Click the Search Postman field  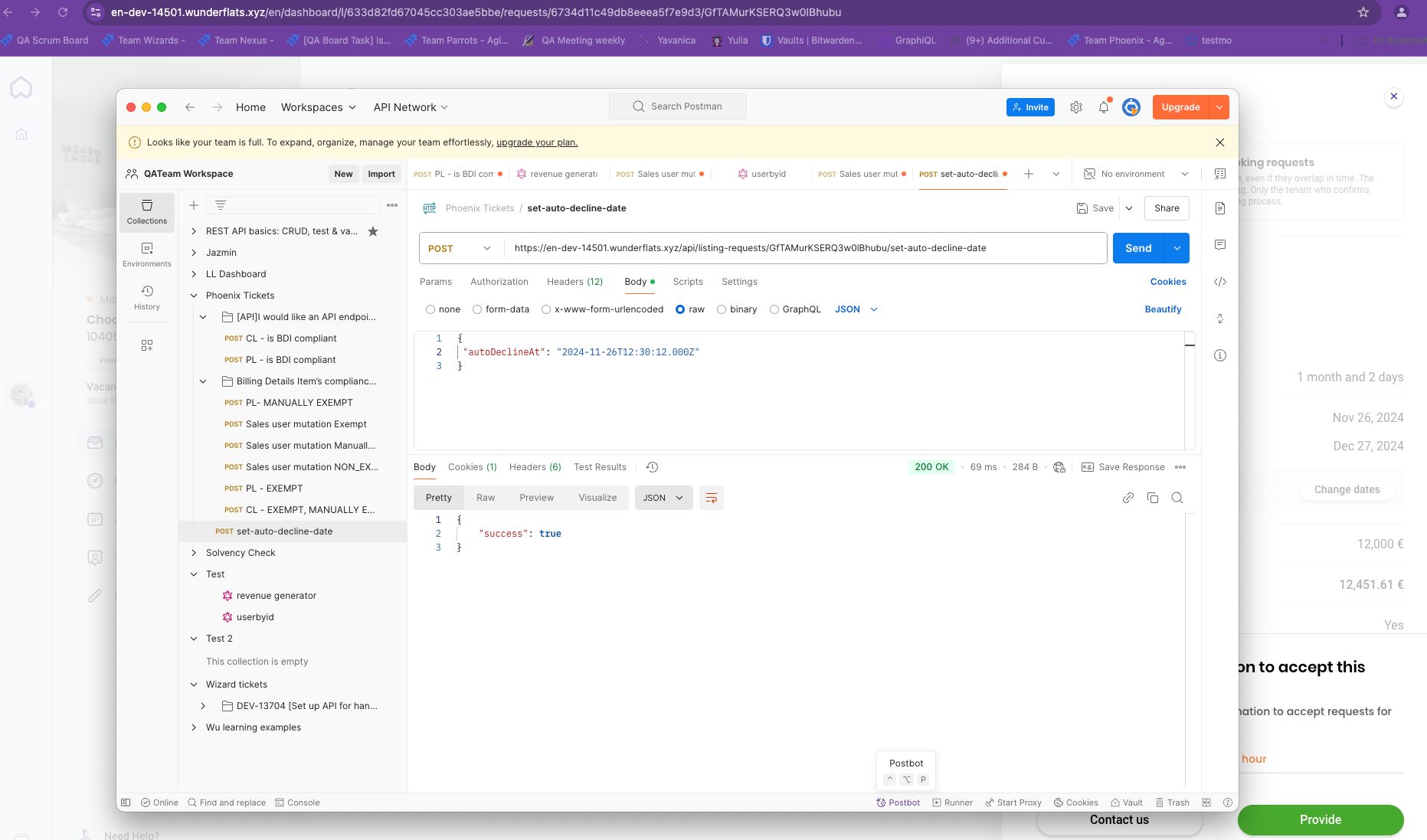click(678, 106)
